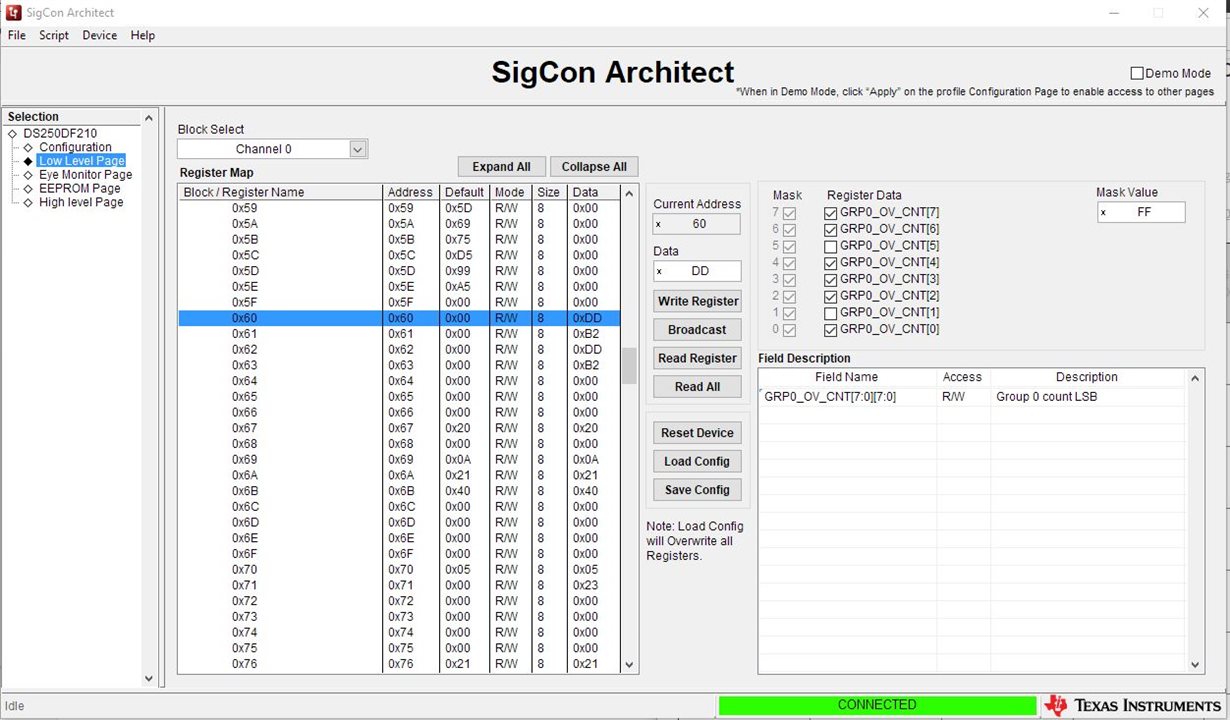
Task: Click the Read Register button
Action: click(698, 358)
